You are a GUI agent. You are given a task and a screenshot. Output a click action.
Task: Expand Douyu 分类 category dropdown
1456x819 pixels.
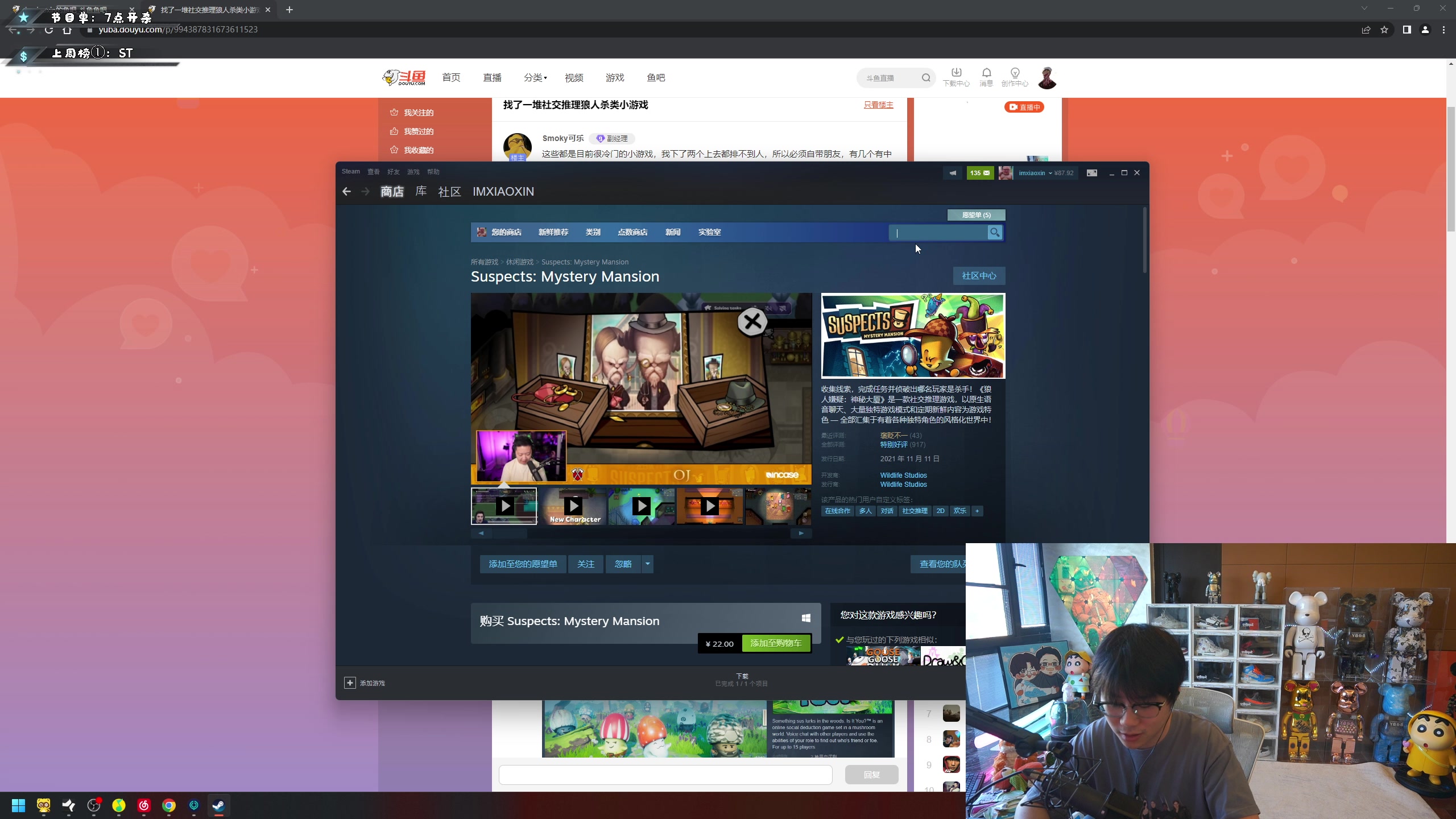[535, 78]
